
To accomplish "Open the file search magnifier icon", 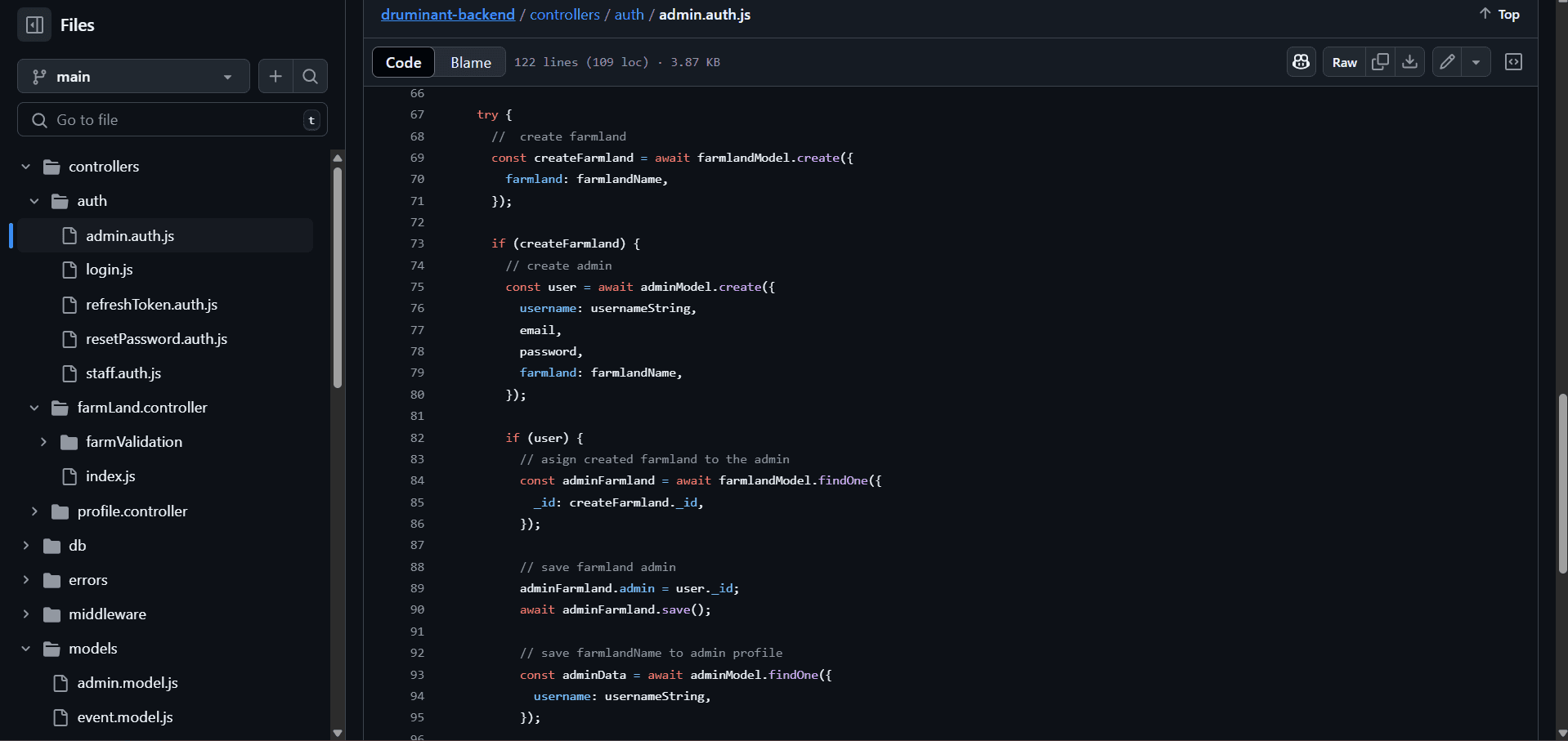I will click(x=310, y=76).
